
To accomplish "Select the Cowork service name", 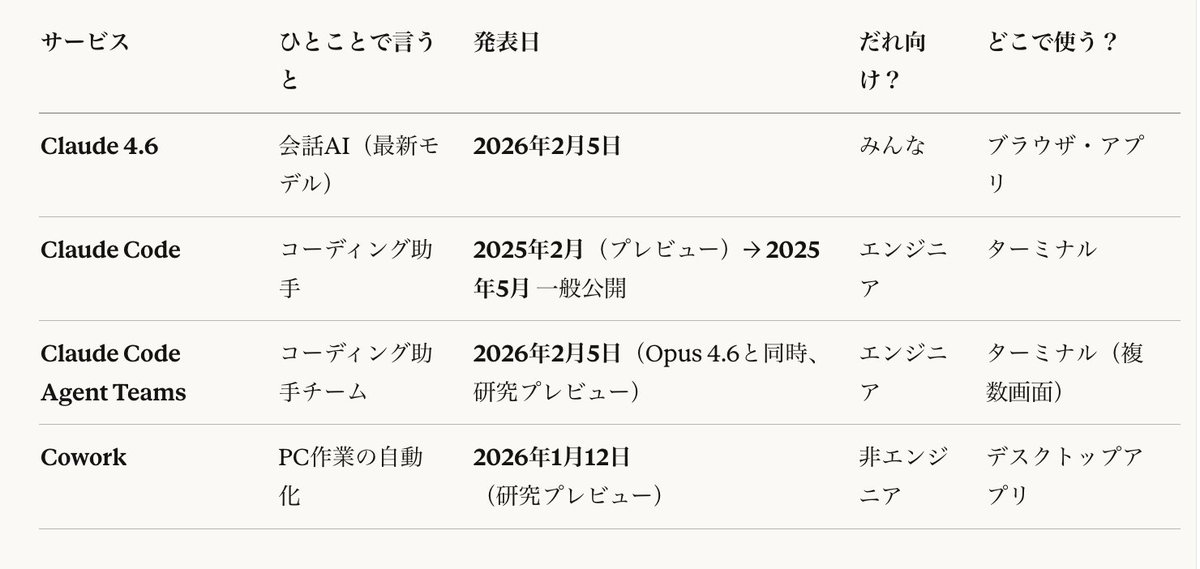I will 84,458.
